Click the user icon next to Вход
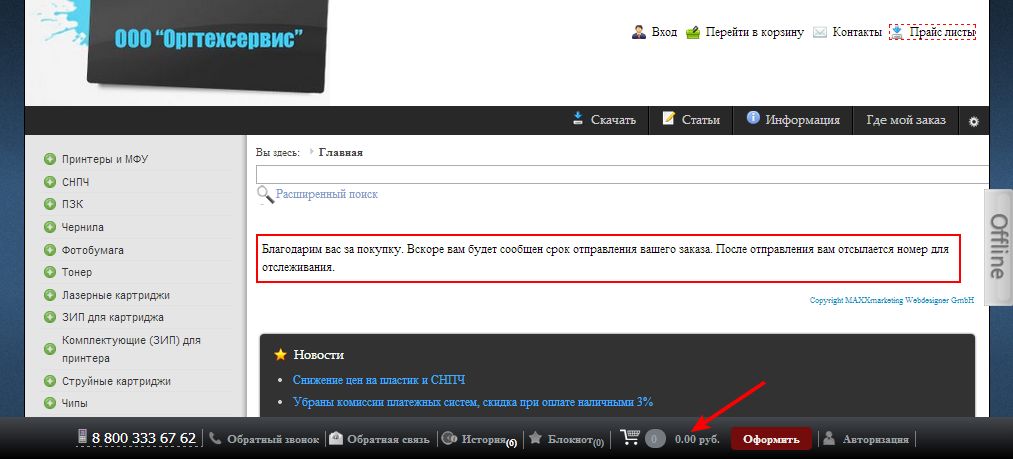 click(x=639, y=32)
